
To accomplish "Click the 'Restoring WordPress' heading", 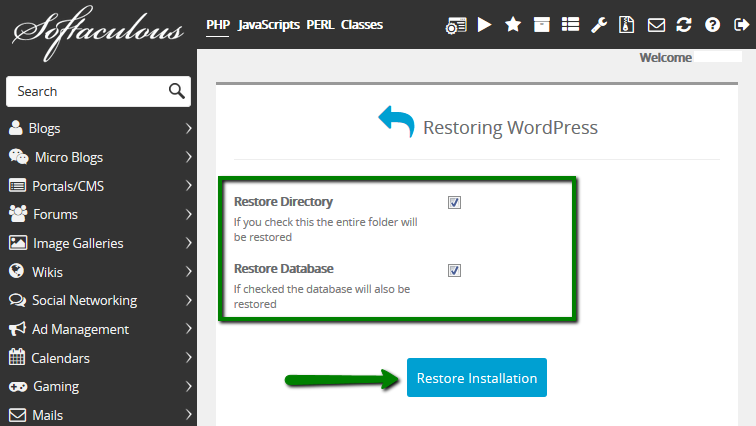I will click(510, 128).
